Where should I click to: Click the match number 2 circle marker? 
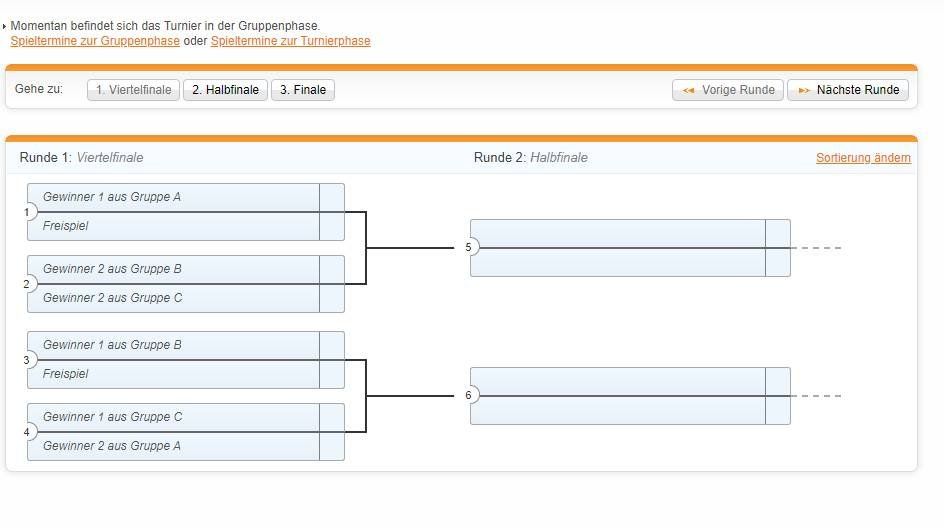point(28,284)
